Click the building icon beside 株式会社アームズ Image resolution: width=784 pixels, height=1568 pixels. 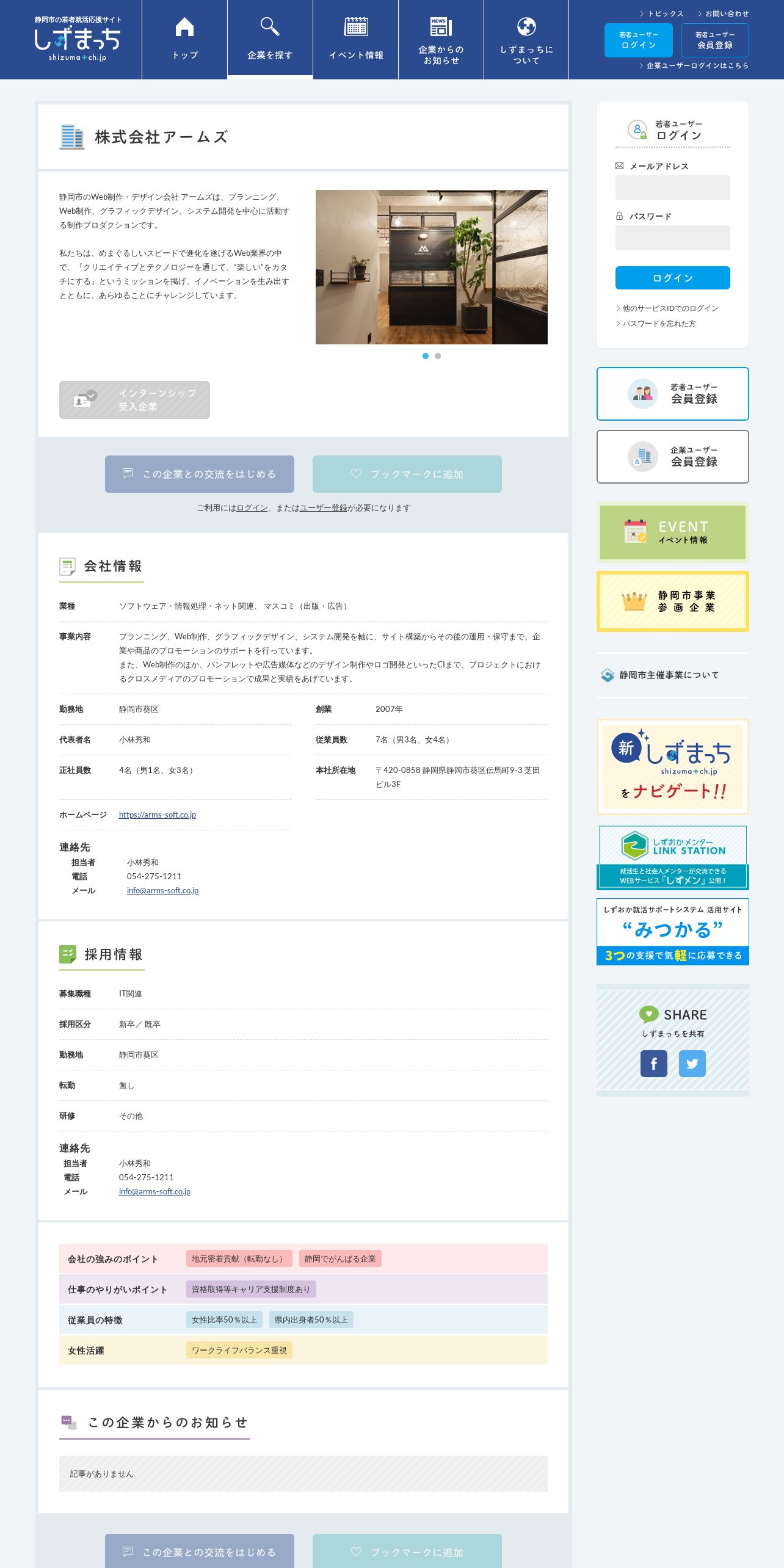[x=72, y=137]
